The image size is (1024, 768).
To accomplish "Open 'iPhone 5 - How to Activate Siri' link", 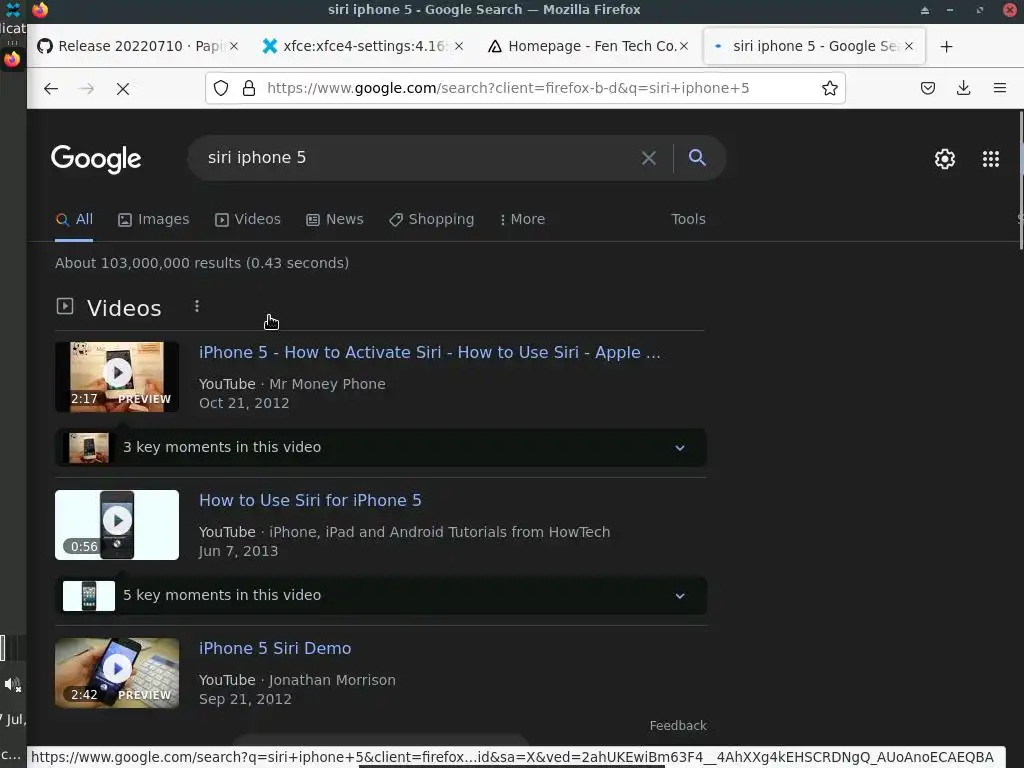I will pyautogui.click(x=430, y=353).
